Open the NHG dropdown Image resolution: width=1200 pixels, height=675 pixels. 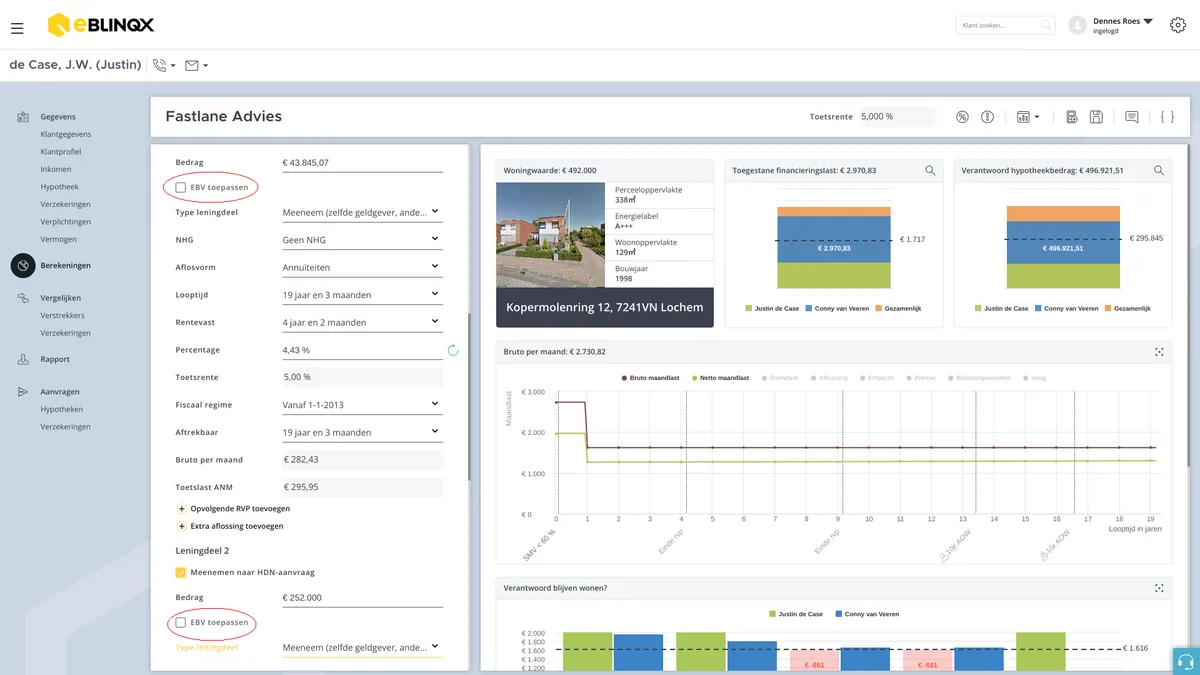pos(362,240)
